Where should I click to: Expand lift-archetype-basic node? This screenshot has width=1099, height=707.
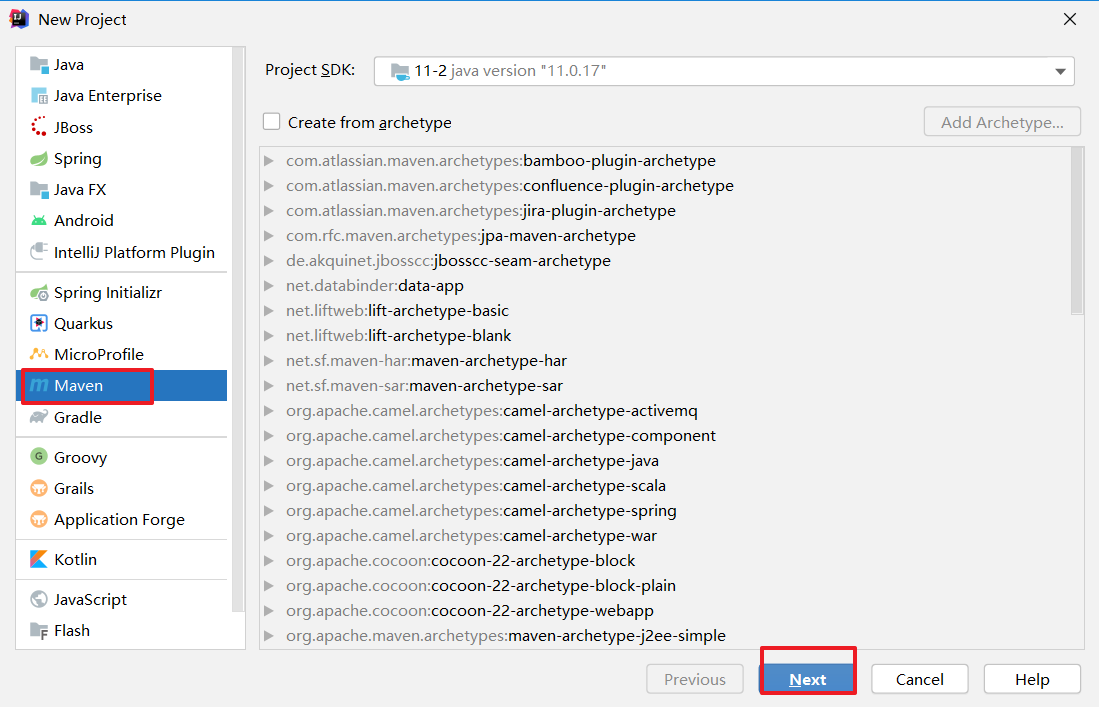click(268, 310)
